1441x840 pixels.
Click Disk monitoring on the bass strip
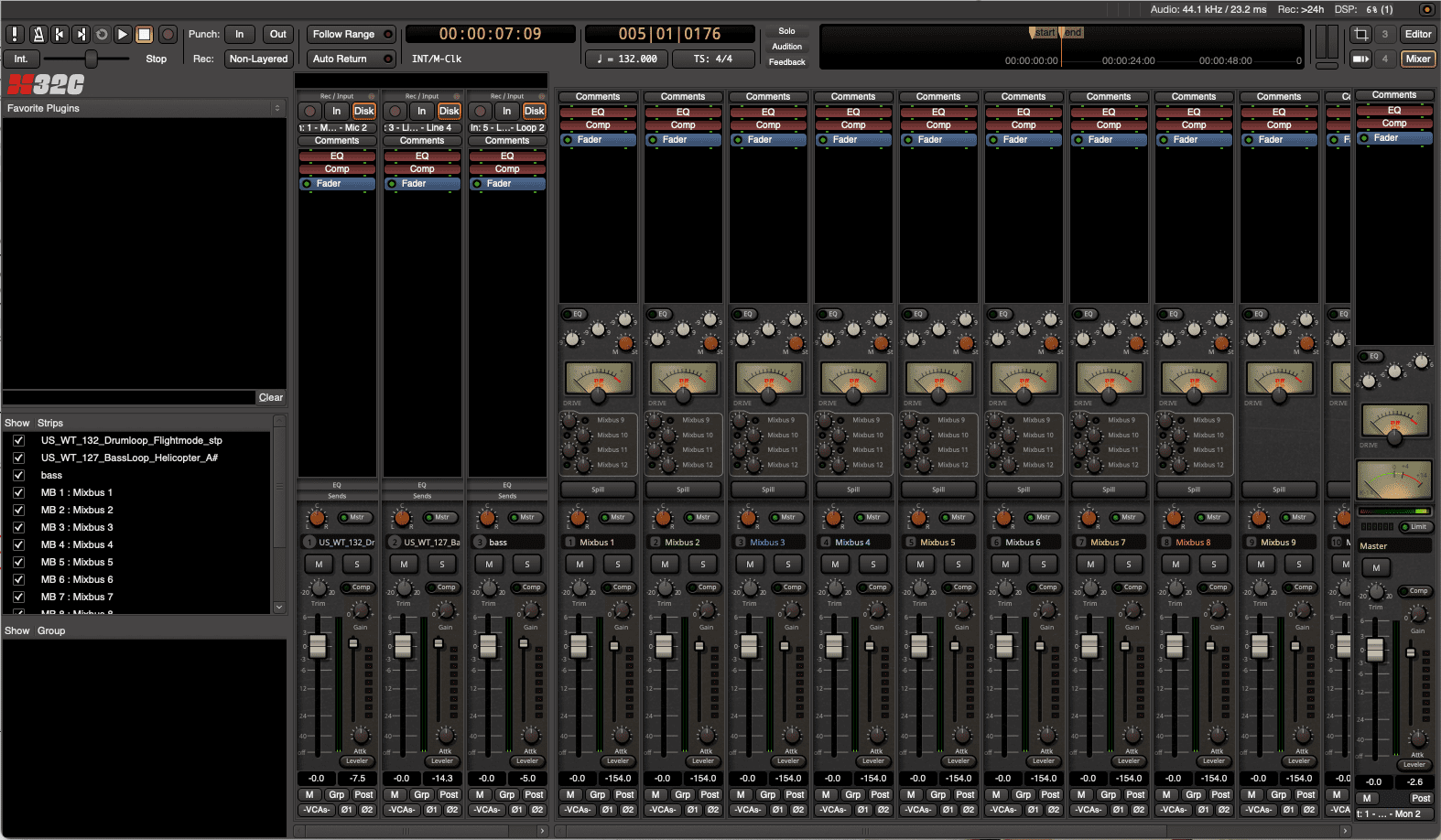[x=535, y=111]
